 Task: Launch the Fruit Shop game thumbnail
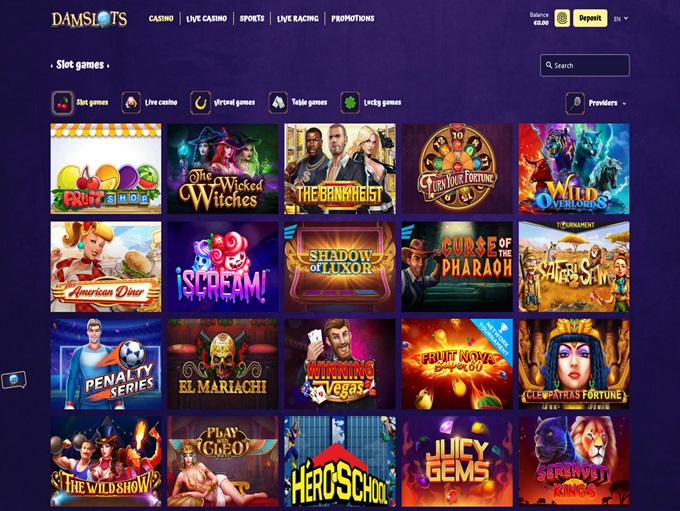click(x=106, y=169)
